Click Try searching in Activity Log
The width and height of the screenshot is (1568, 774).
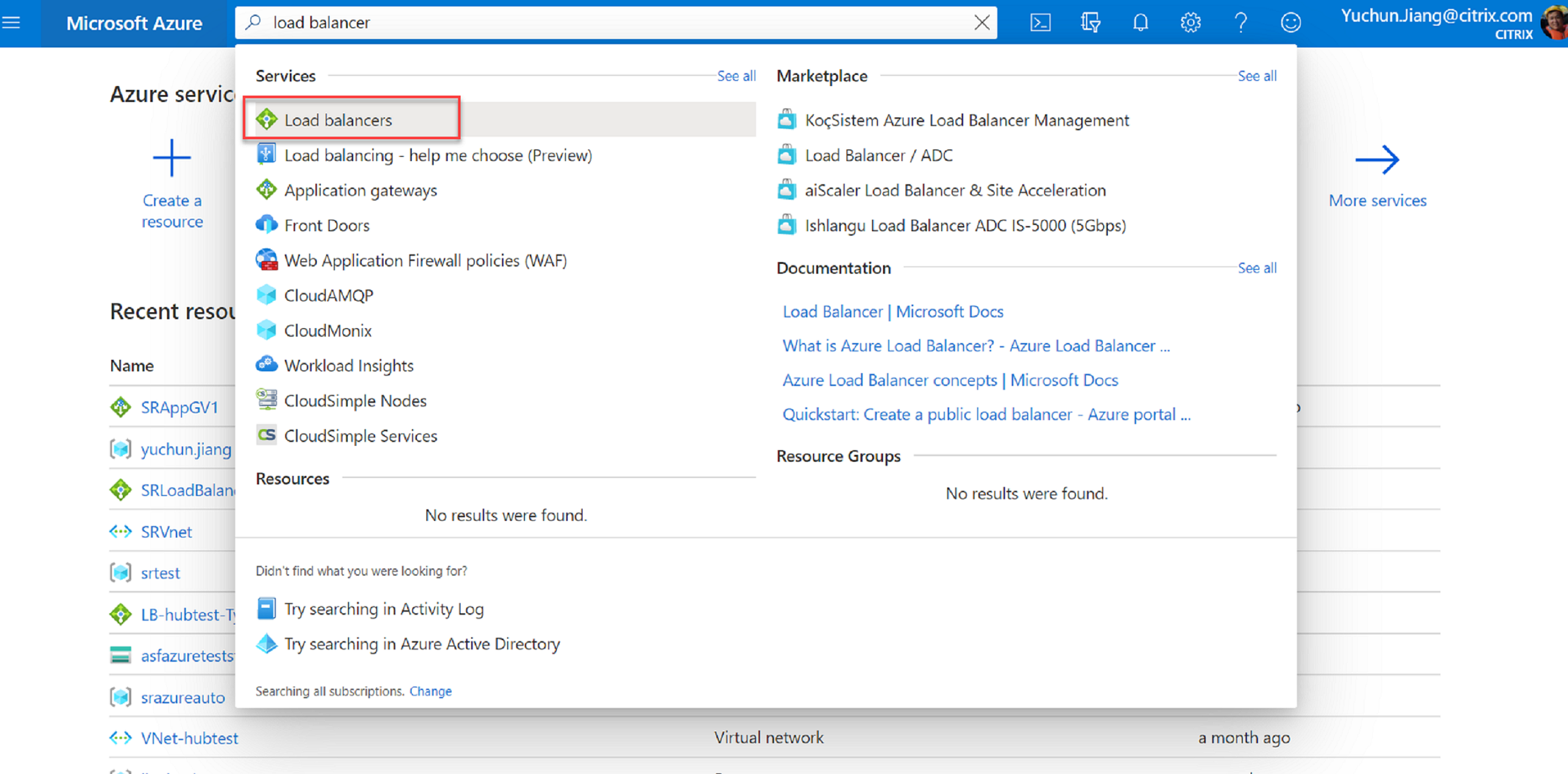tap(383, 608)
